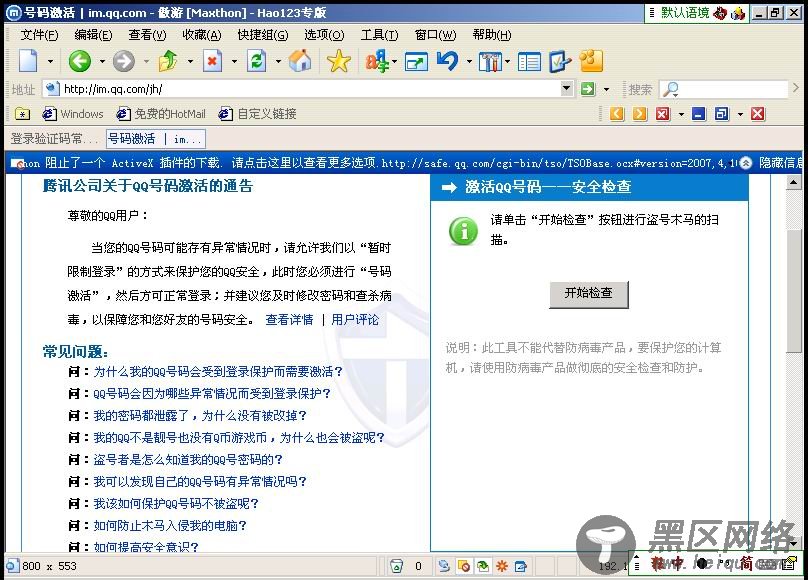Click the full screen window toolbar icon
This screenshot has width=808, height=580.
pos(416,62)
